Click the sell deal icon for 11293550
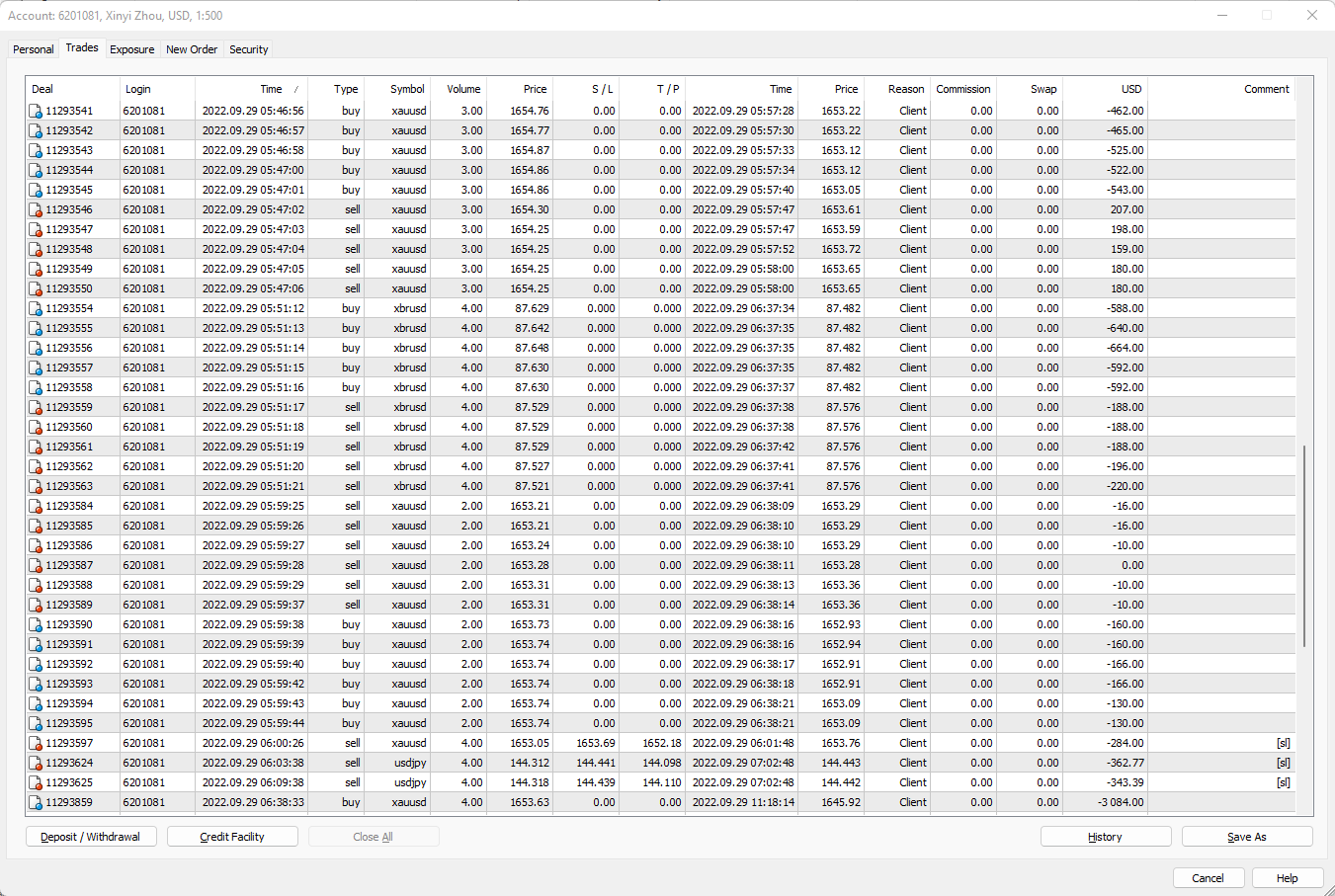The image size is (1335, 896). 36,288
